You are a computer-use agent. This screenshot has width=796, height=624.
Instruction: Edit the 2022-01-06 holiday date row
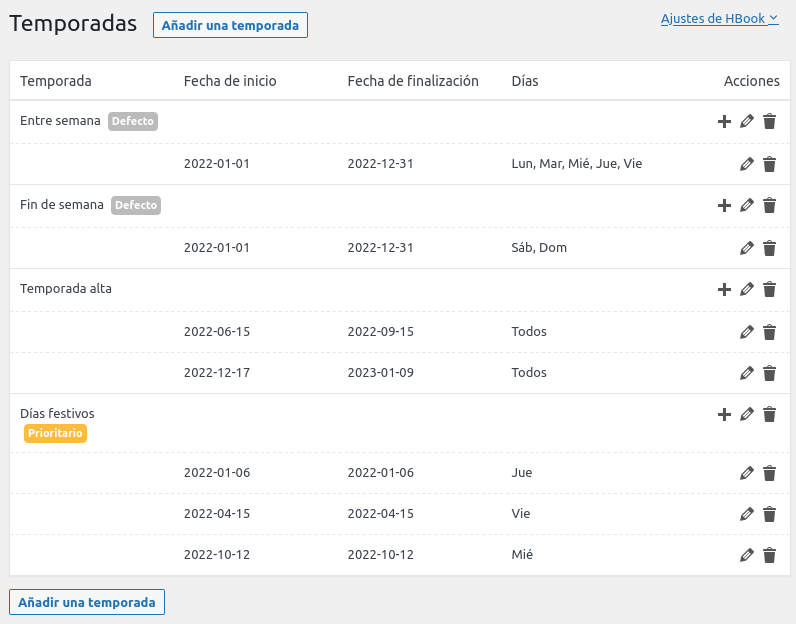[747, 473]
